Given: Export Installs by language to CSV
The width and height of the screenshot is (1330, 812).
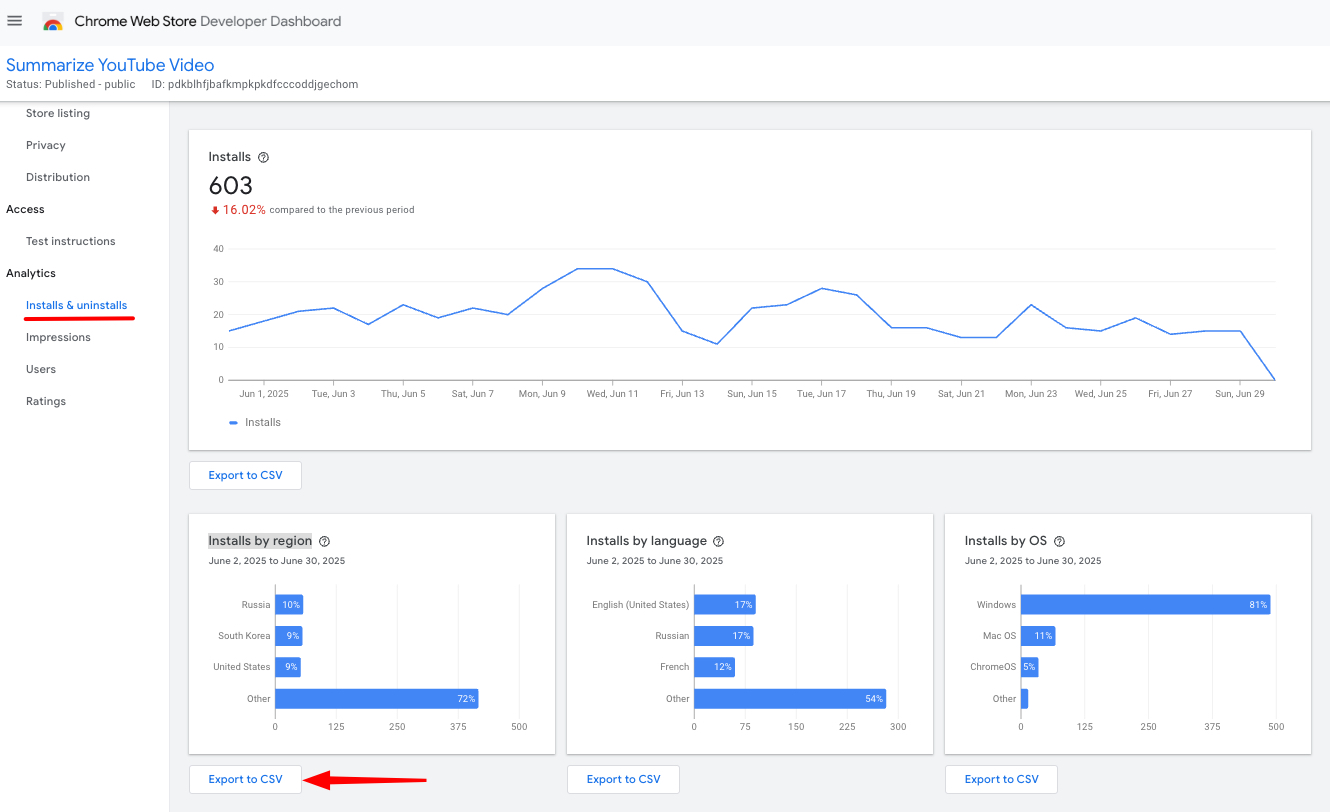Looking at the screenshot, I should [x=623, y=779].
